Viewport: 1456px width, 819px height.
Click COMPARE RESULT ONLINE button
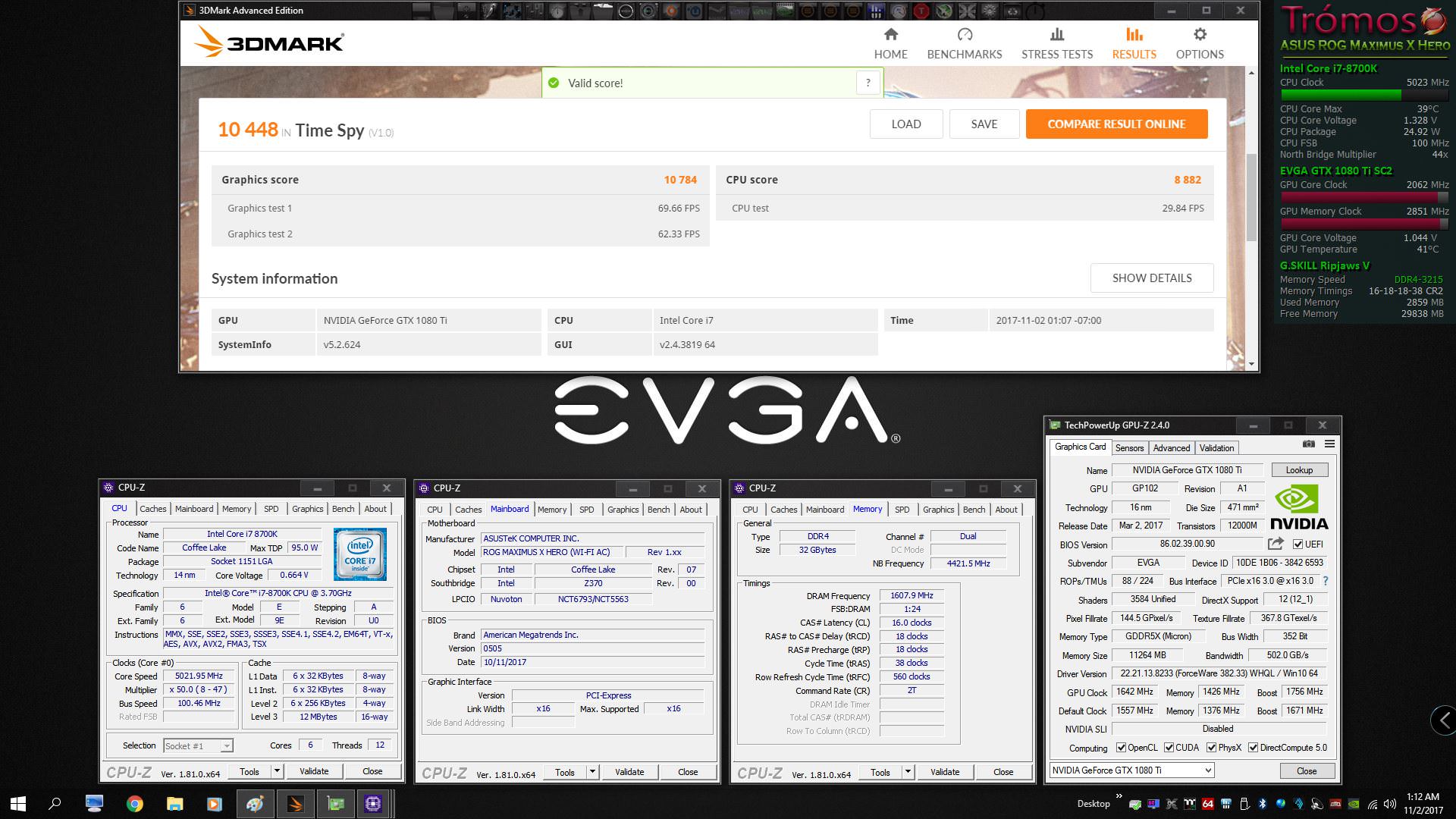(1116, 124)
